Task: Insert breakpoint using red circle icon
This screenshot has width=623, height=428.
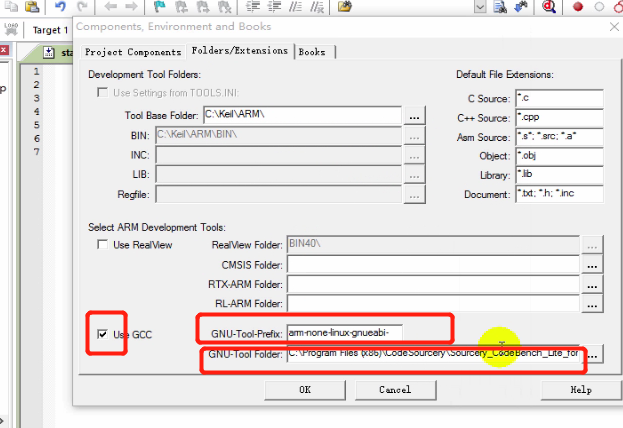Action: pos(577,7)
